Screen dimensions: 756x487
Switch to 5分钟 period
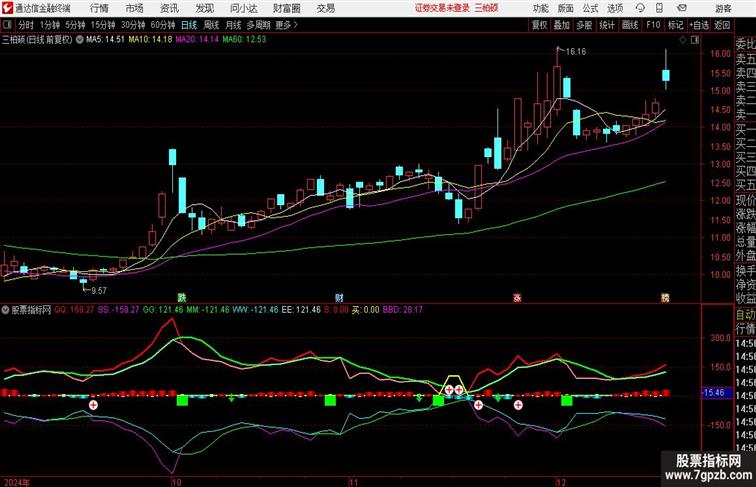point(75,25)
